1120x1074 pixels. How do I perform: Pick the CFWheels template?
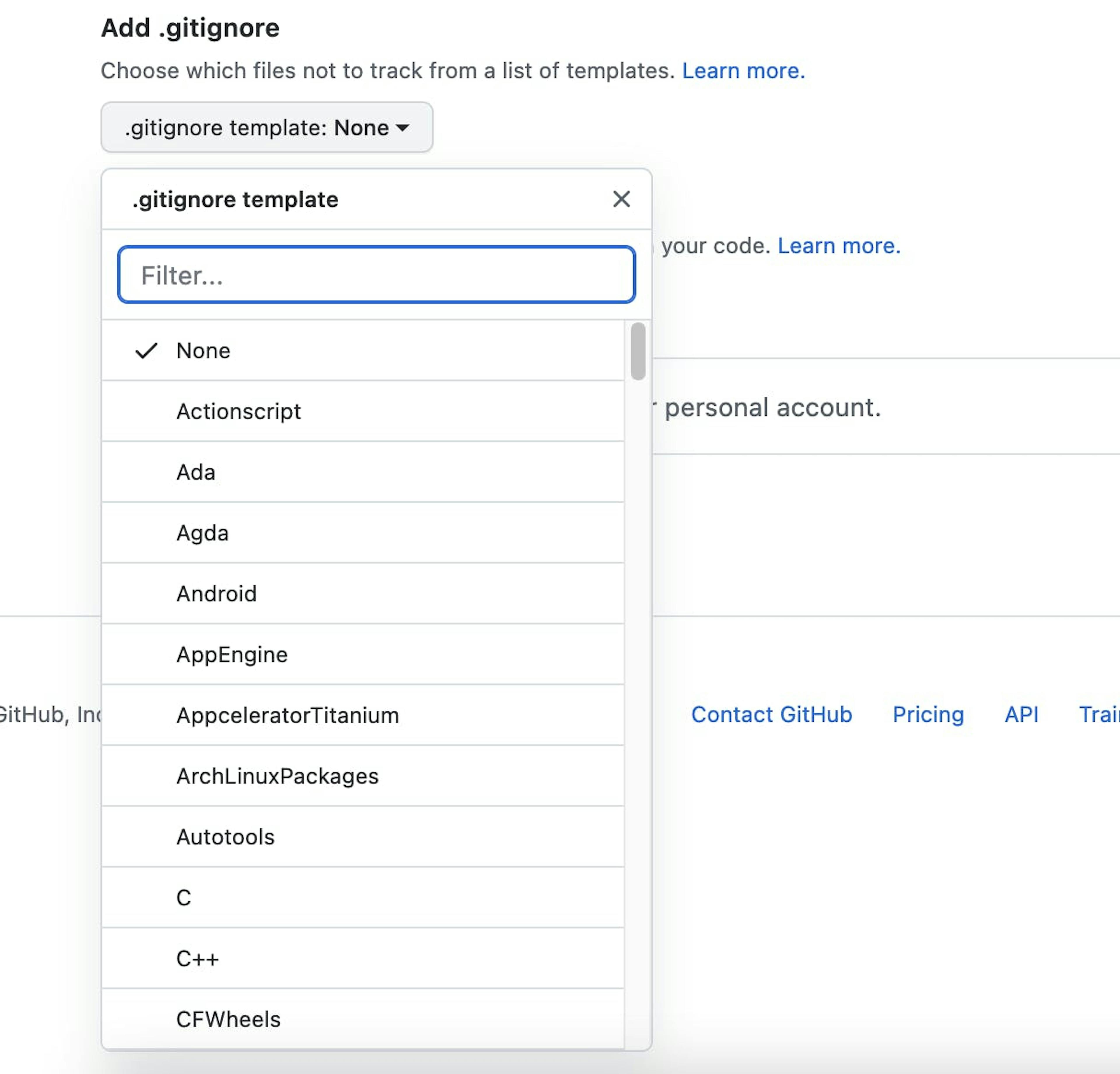[229, 1020]
